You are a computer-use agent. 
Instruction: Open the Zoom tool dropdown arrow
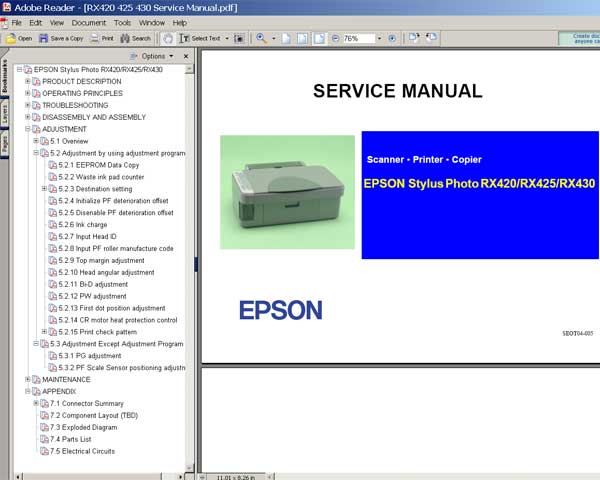tap(273, 38)
